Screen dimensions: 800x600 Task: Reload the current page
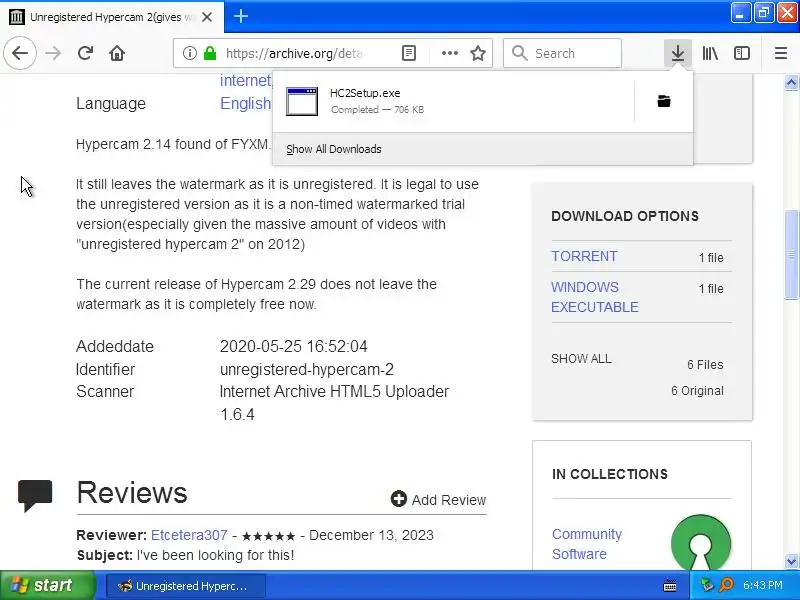85,53
